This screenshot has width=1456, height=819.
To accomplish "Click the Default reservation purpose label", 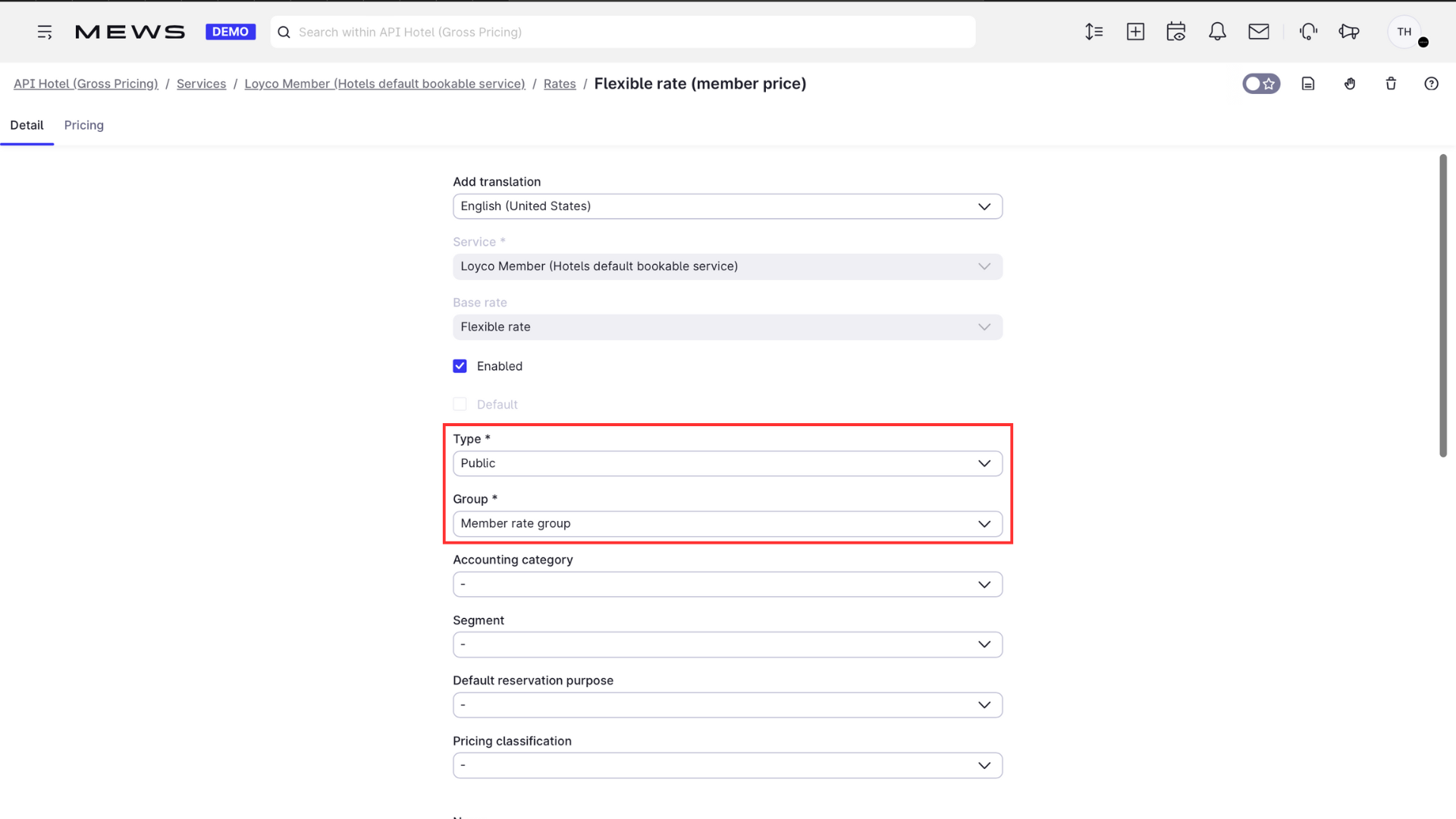I will point(533,681).
